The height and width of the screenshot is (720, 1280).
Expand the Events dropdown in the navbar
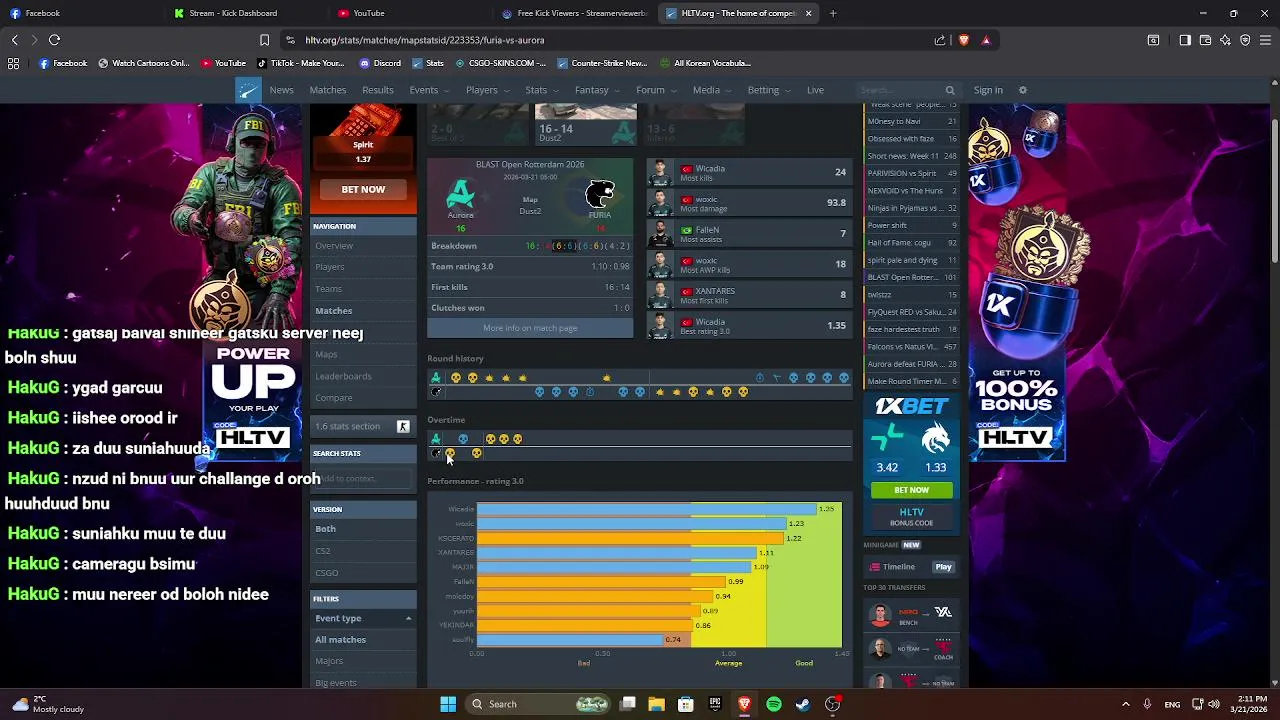430,90
